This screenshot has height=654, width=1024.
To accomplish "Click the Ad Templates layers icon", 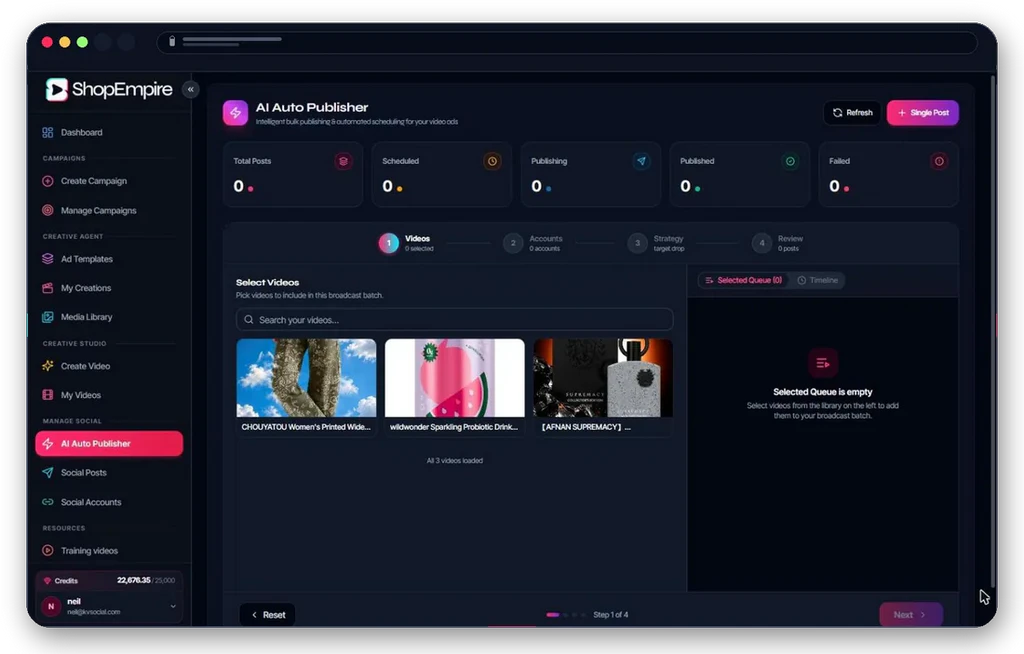I will click(48, 259).
